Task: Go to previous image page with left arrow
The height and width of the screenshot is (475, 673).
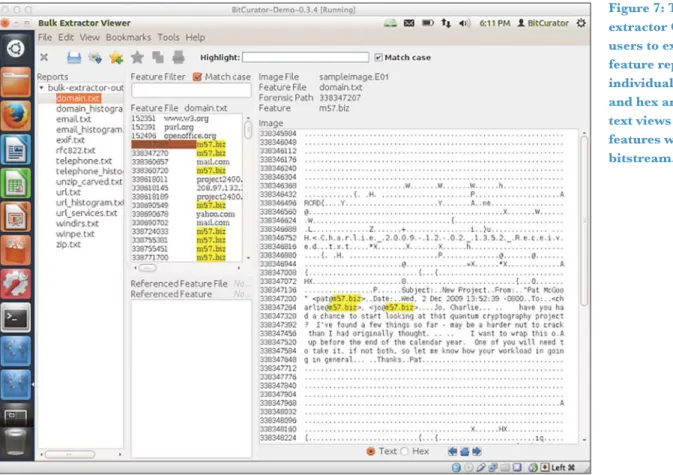Action: click(452, 451)
